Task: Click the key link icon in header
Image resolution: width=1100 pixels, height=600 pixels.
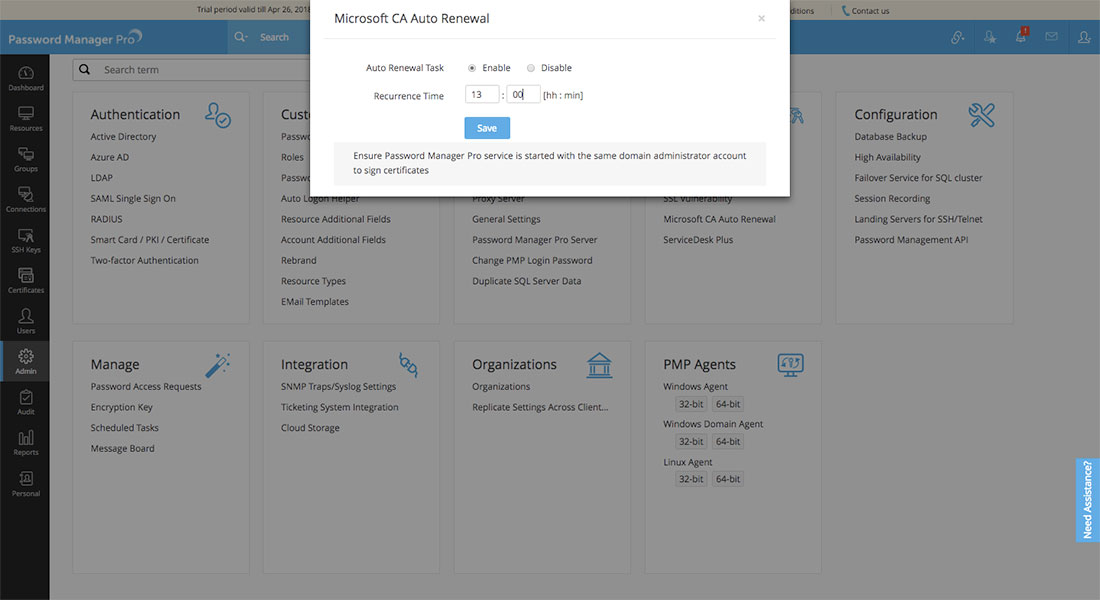Action: 958,37
